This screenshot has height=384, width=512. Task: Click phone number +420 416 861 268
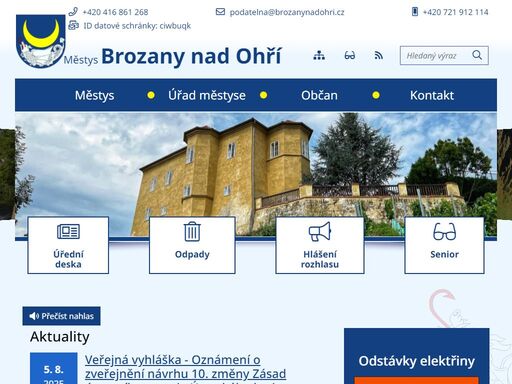pyautogui.click(x=115, y=12)
